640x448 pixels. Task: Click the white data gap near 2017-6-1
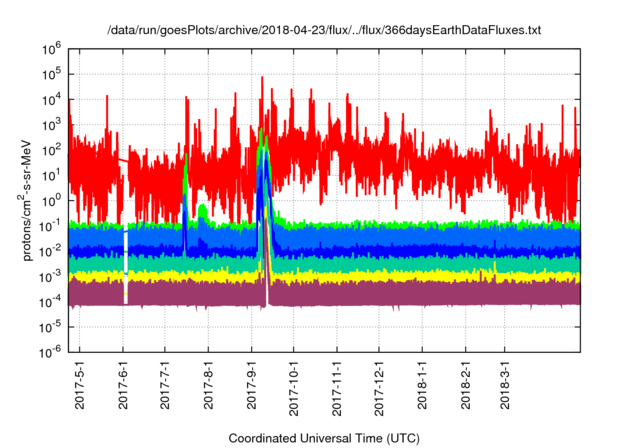coord(126,268)
